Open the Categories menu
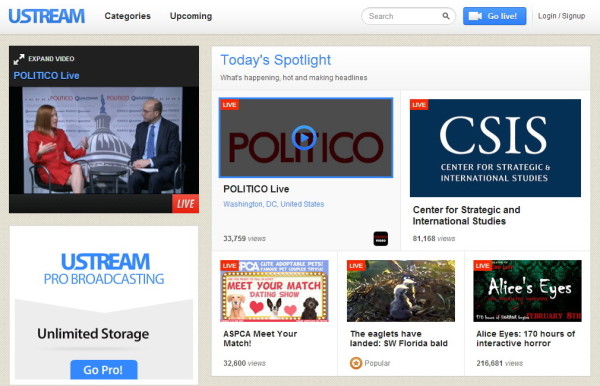 point(127,16)
